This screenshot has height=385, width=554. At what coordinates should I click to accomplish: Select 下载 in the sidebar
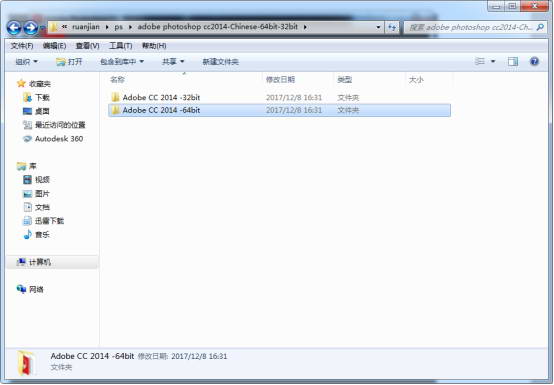tap(42, 97)
